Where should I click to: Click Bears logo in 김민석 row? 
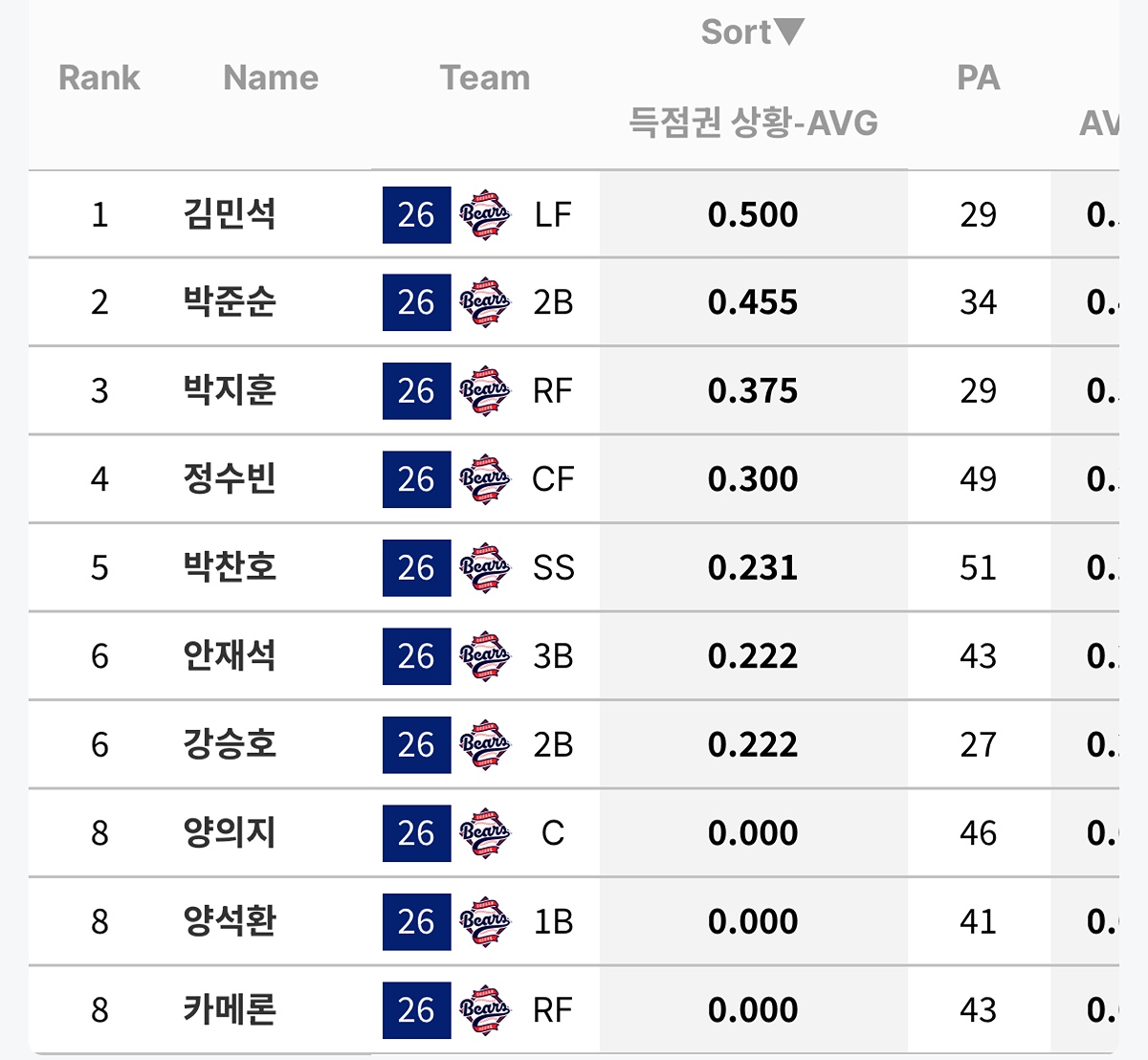point(485,215)
